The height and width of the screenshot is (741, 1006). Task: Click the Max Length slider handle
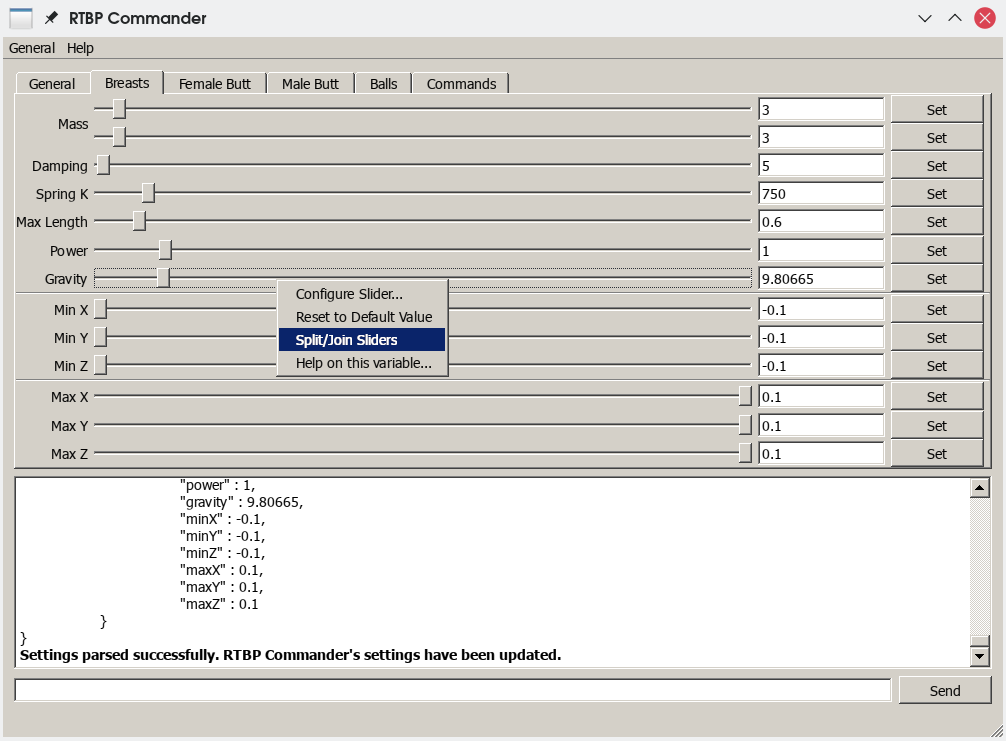[x=139, y=221]
